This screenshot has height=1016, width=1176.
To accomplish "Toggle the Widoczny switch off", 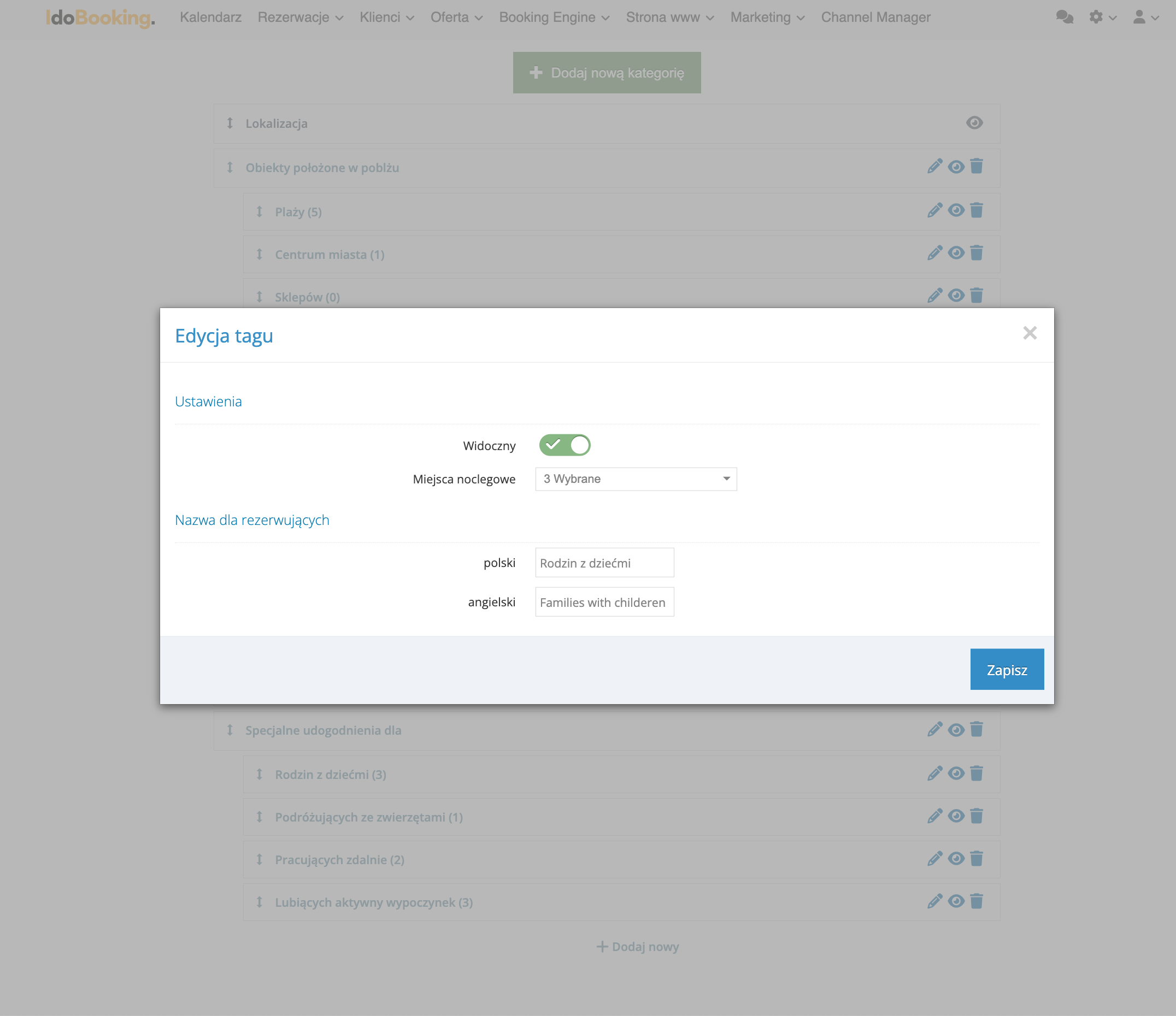I will (x=564, y=445).
